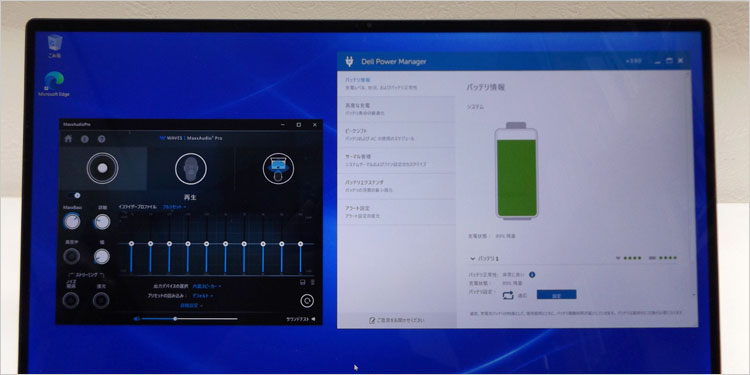Close the MaxxAudioPro window
The height and width of the screenshot is (375, 750).
click(315, 124)
